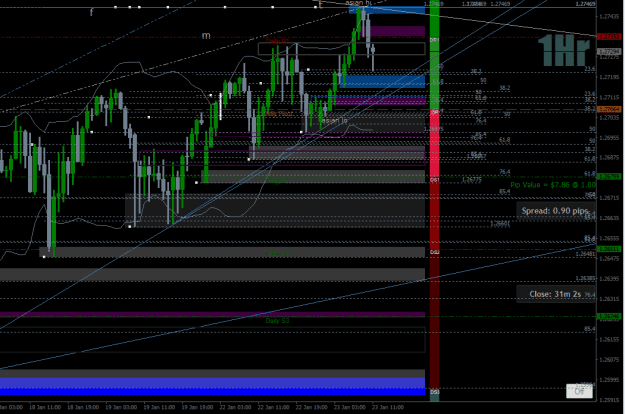Select the blue zone at chart bottom

212,387
